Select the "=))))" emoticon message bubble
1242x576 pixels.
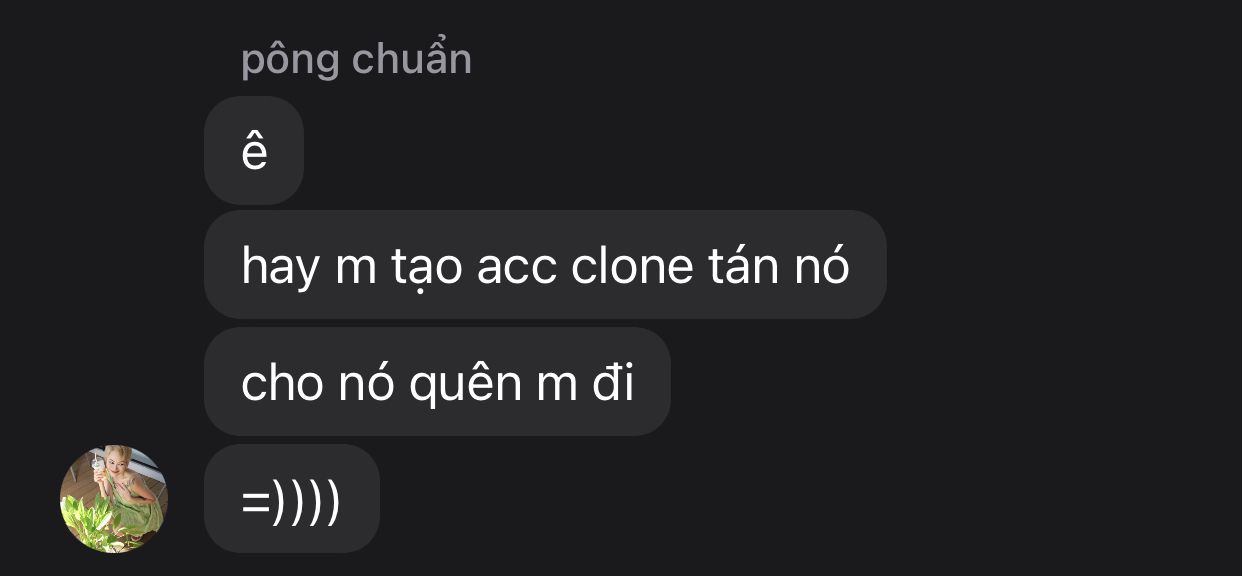click(292, 499)
